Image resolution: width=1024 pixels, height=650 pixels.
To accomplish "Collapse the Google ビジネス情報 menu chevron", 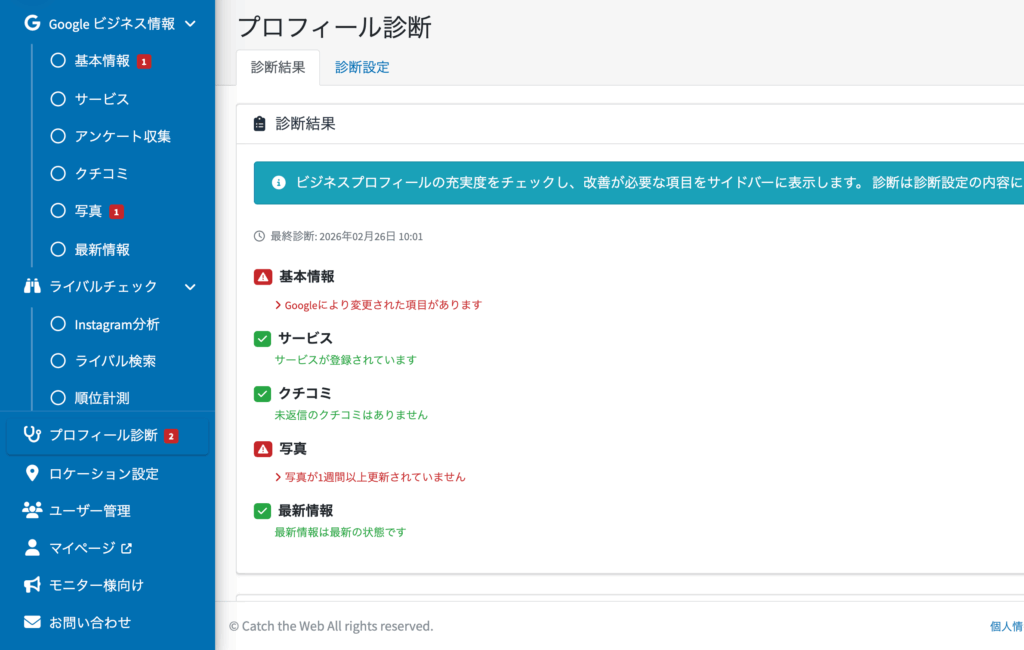I will coord(190,23).
